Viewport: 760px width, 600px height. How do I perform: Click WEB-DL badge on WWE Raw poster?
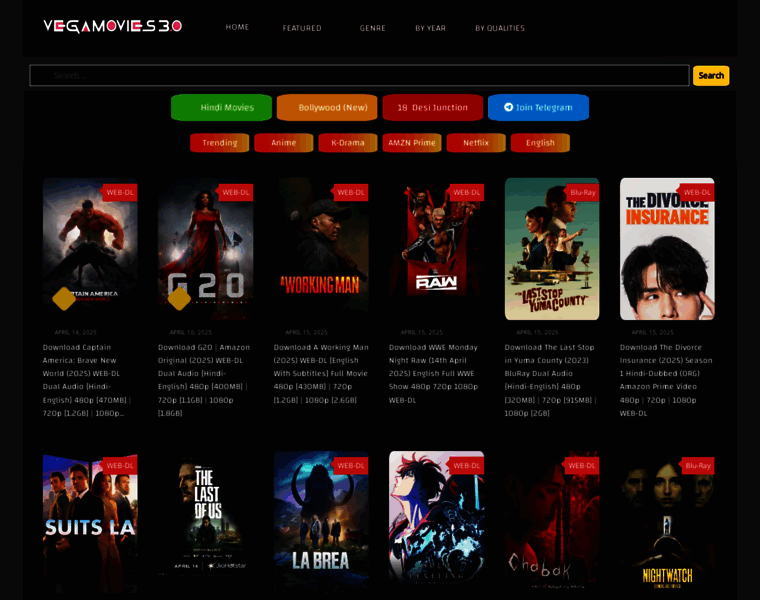coord(466,192)
